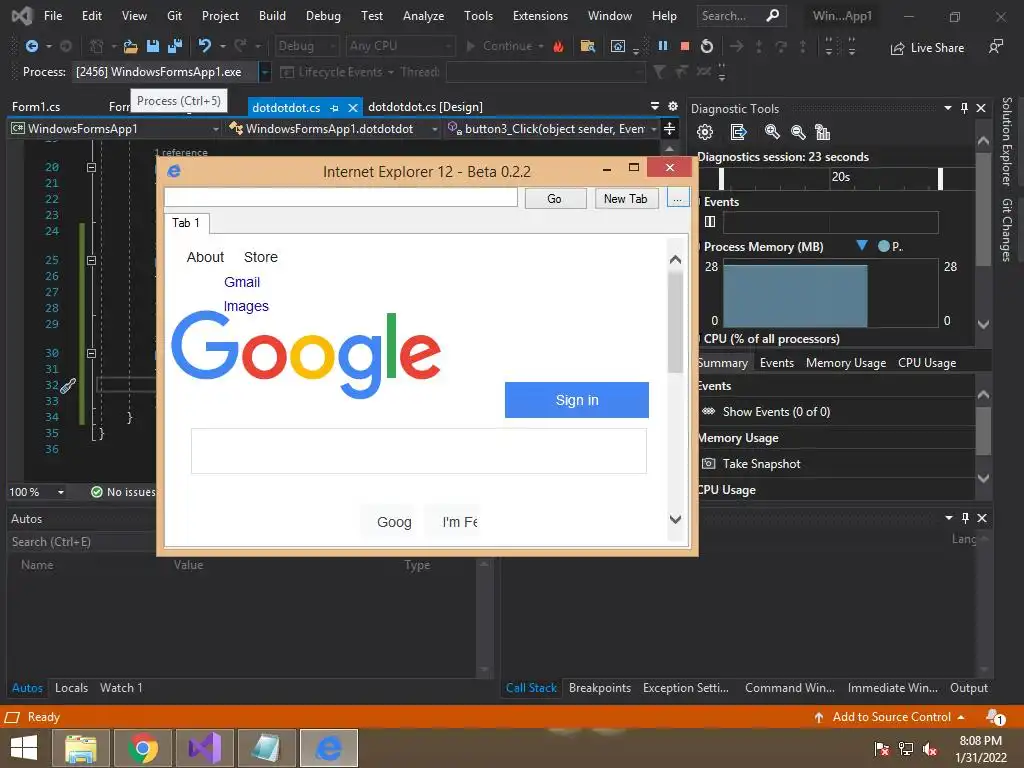Click Go button in Internet Explorer 12
This screenshot has height=768, width=1024.
point(554,199)
